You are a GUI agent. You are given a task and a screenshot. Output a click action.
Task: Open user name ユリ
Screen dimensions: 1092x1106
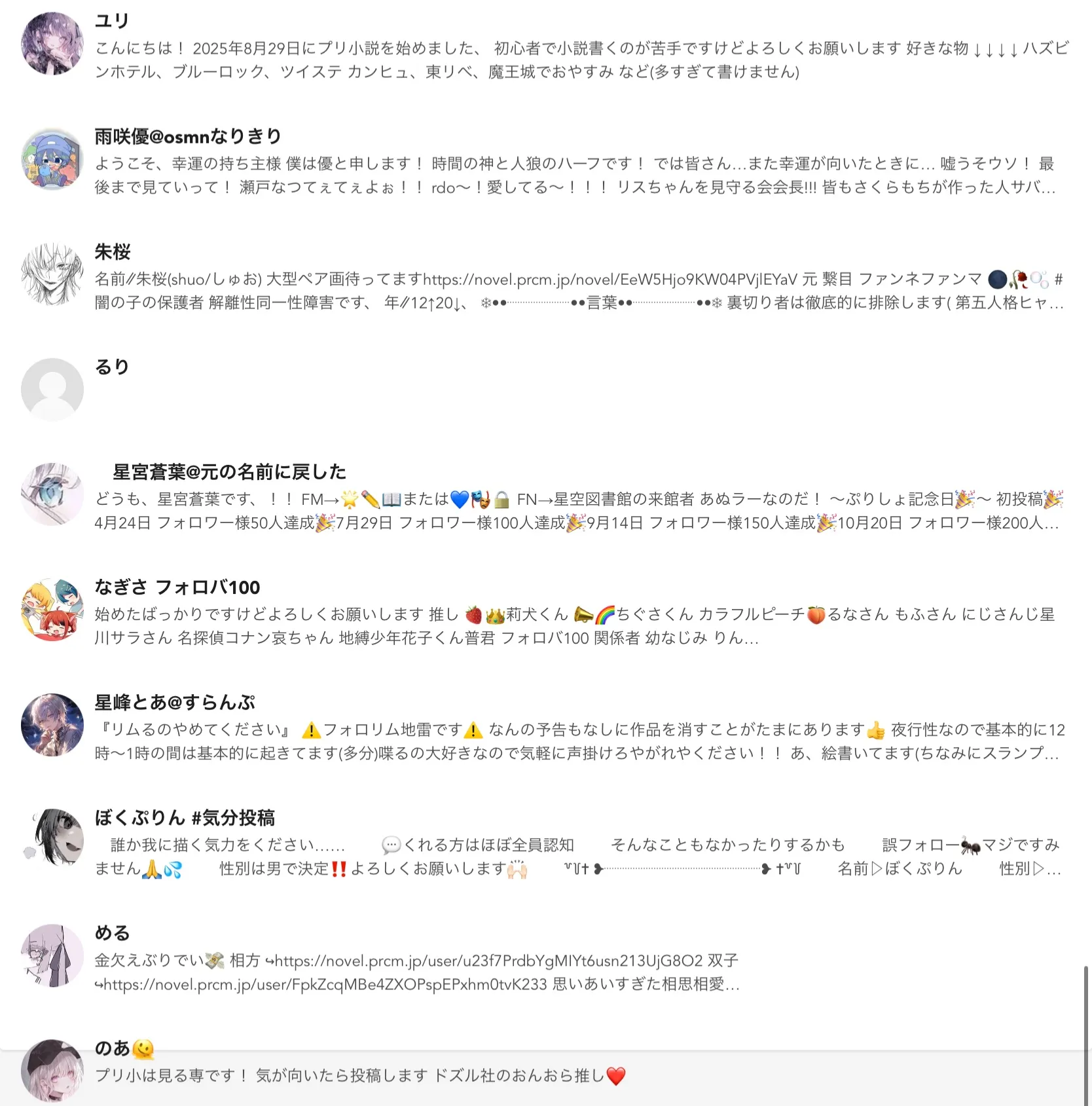[x=112, y=21]
